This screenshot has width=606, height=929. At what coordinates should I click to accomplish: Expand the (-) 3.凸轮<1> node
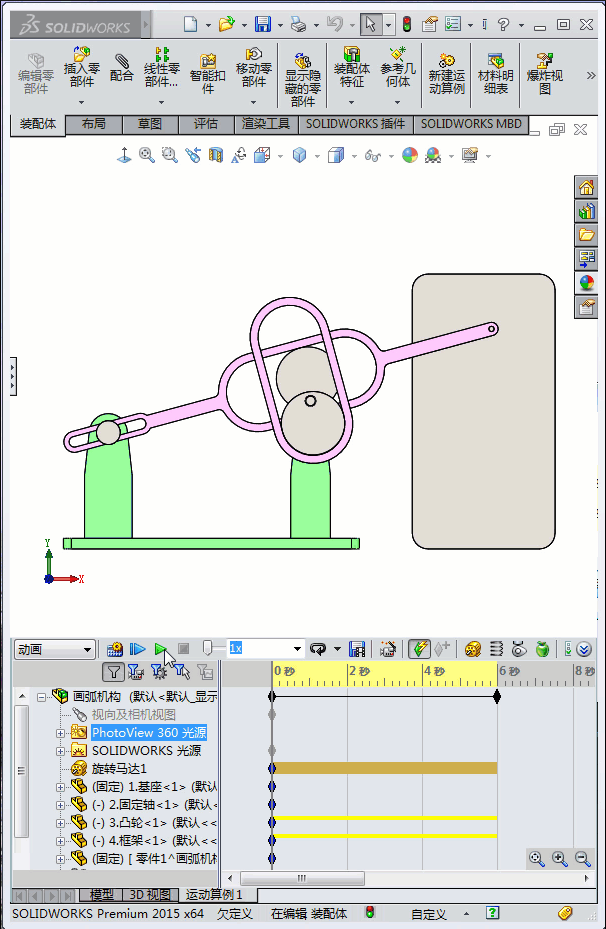60,823
